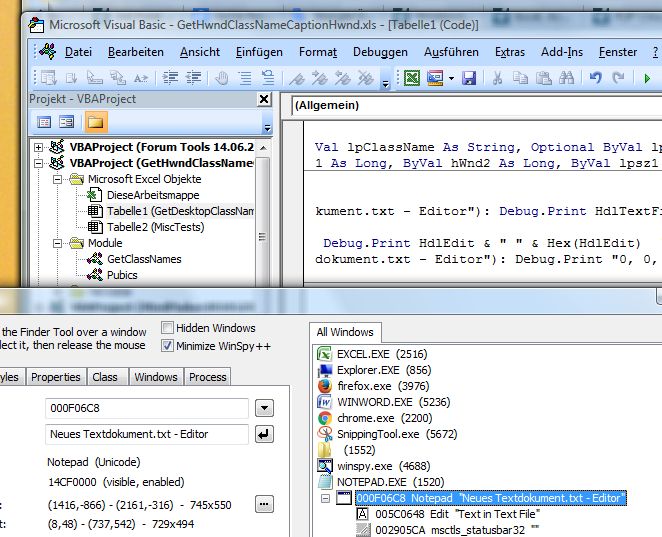Screen dimensions: 662x537
Task: Open the (Allgemein) object combo box
Action: coord(476,106)
